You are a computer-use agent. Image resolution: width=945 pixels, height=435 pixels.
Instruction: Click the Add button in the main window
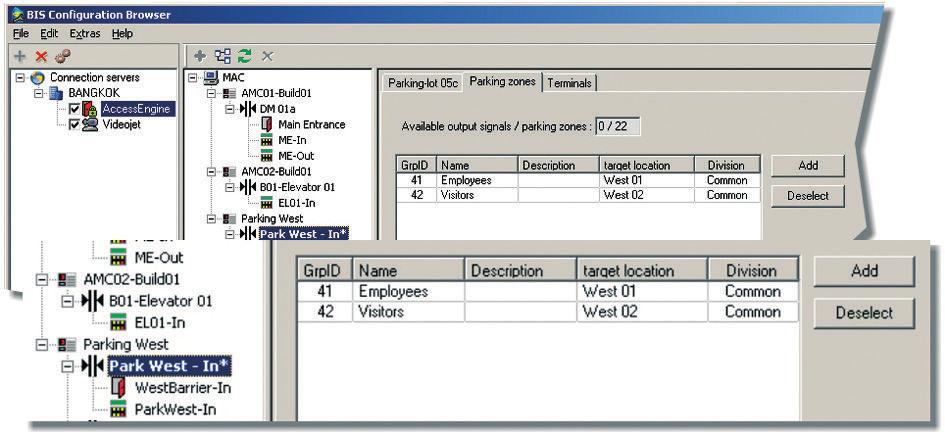point(808,165)
